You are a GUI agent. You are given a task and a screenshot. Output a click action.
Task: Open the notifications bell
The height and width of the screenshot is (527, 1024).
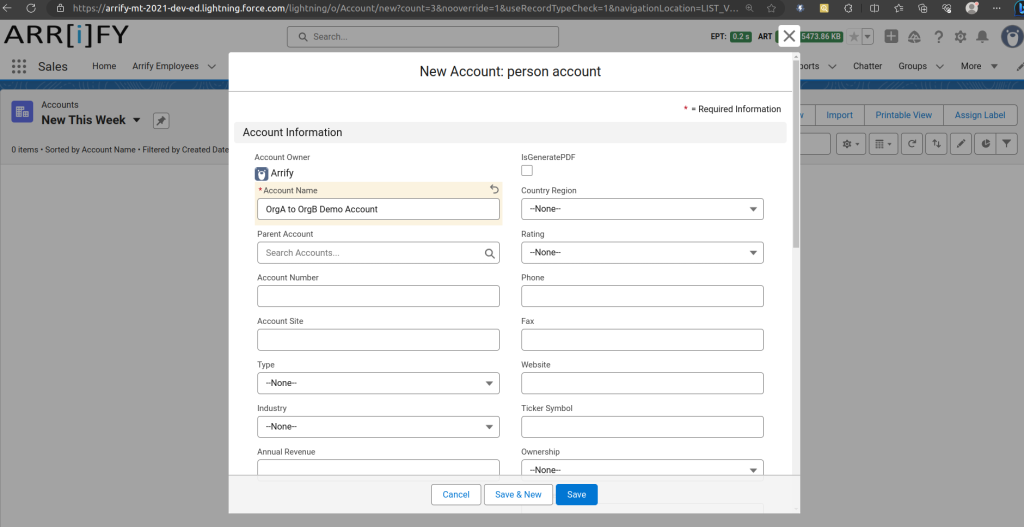982,37
